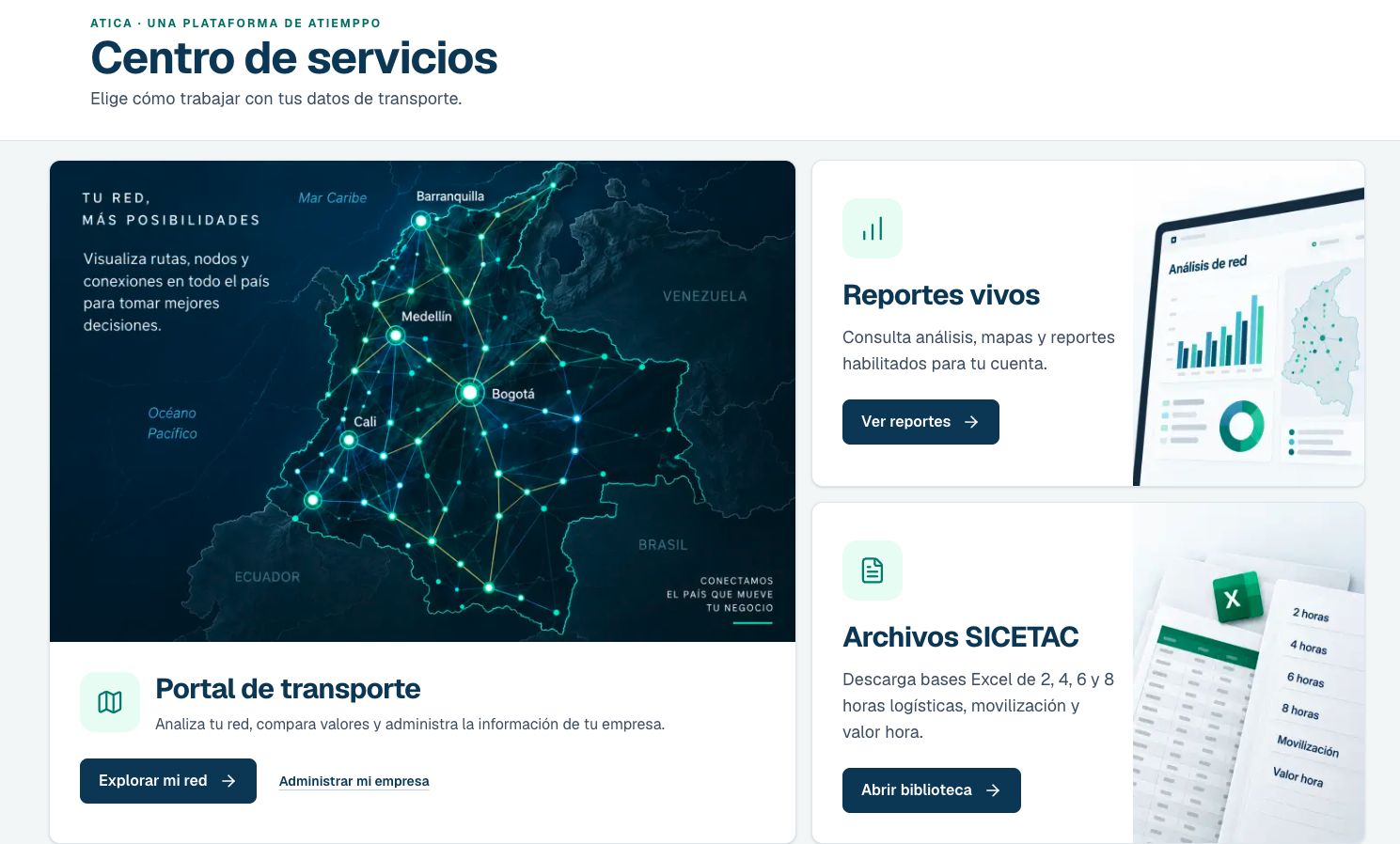Select the Reportes vivos heading
Viewport: 1400px width, 844px height.
tap(941, 295)
